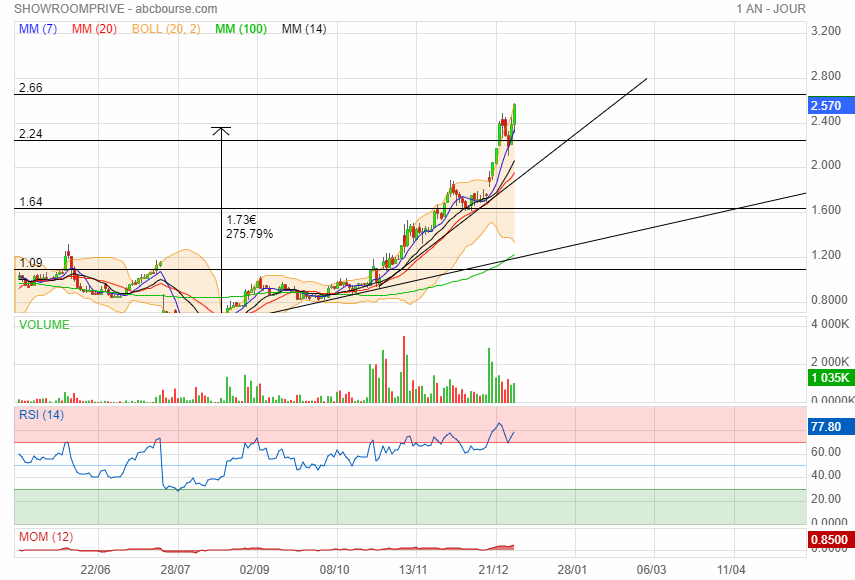This screenshot has width=855, height=580.
Task: Click the 0.8000 price axis label
Action: point(829,300)
